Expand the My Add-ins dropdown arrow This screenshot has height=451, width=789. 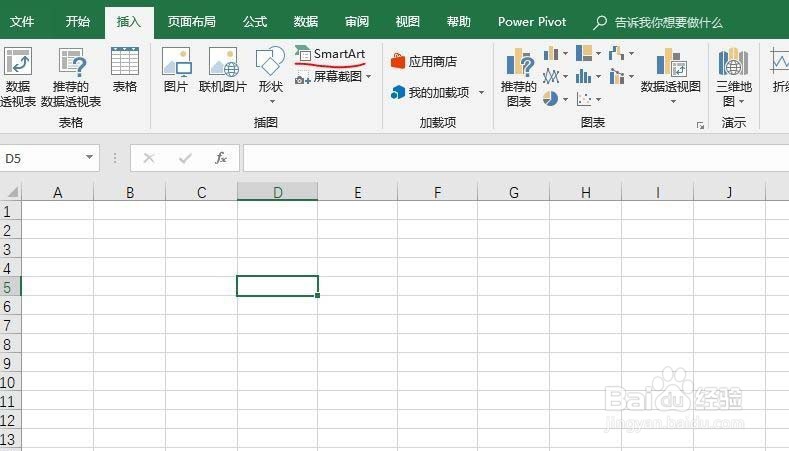481,93
